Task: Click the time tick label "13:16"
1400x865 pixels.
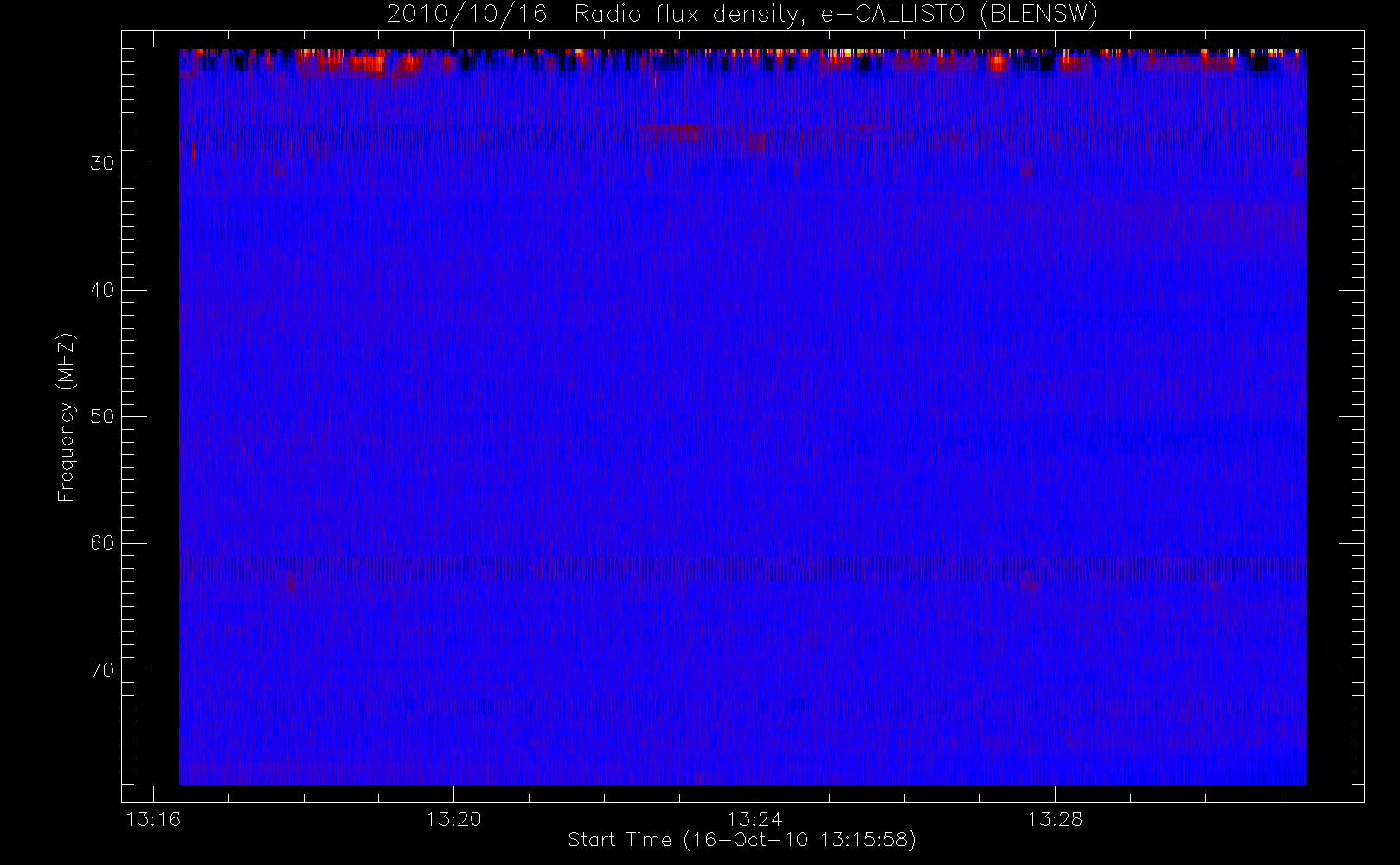Action: [x=153, y=819]
